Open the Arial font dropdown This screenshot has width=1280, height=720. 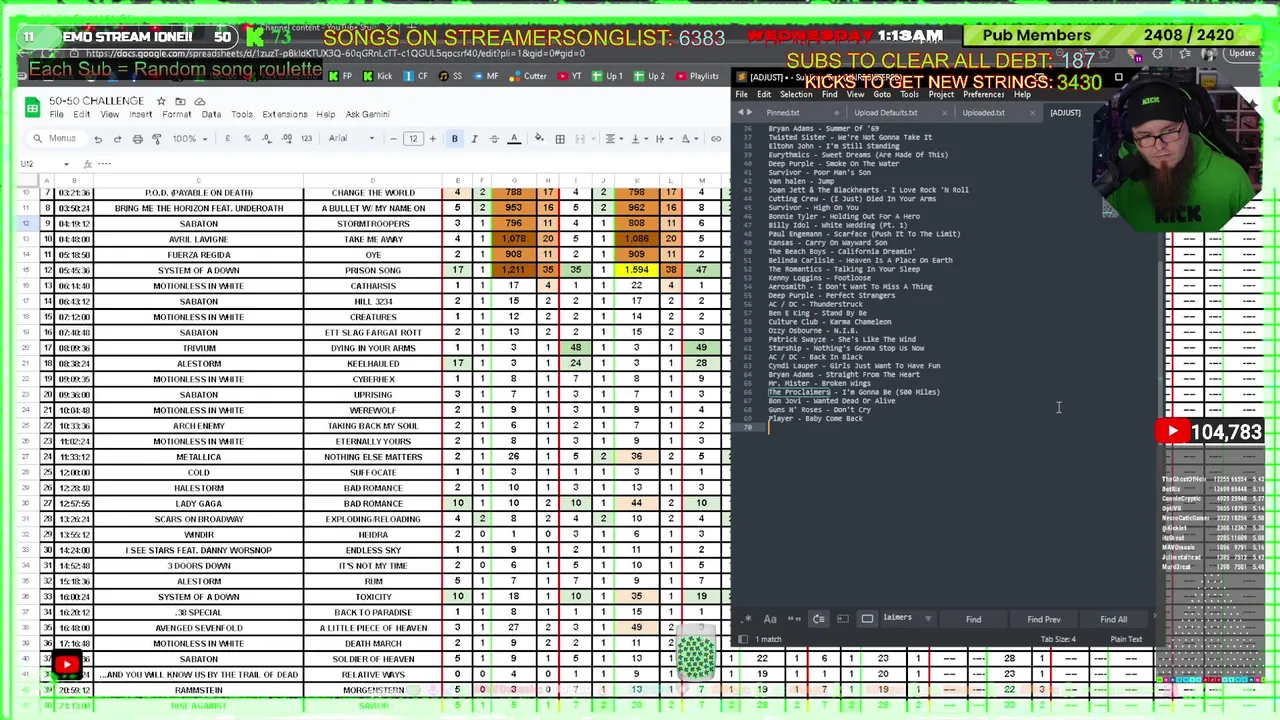coord(351,139)
